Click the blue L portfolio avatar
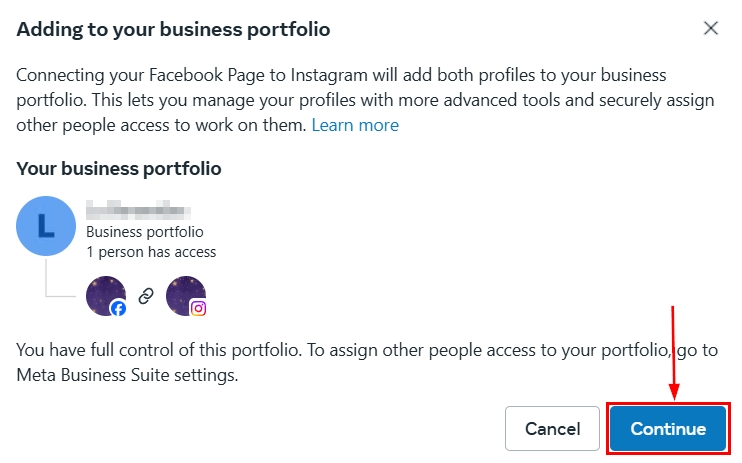Screen dimensions: 742x463 (46, 226)
